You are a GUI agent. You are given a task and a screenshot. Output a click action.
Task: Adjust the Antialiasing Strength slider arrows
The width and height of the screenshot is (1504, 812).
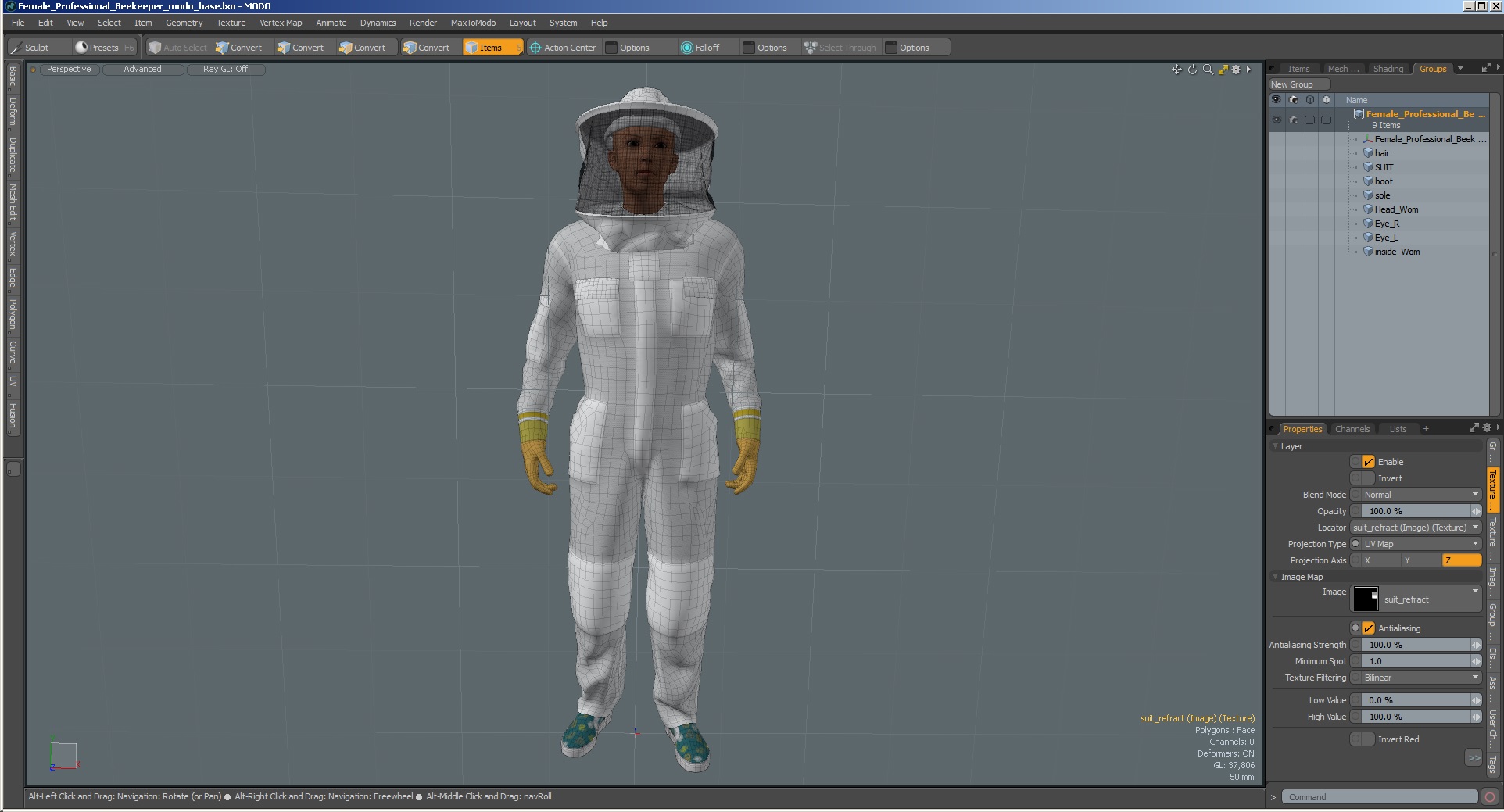(1476, 645)
